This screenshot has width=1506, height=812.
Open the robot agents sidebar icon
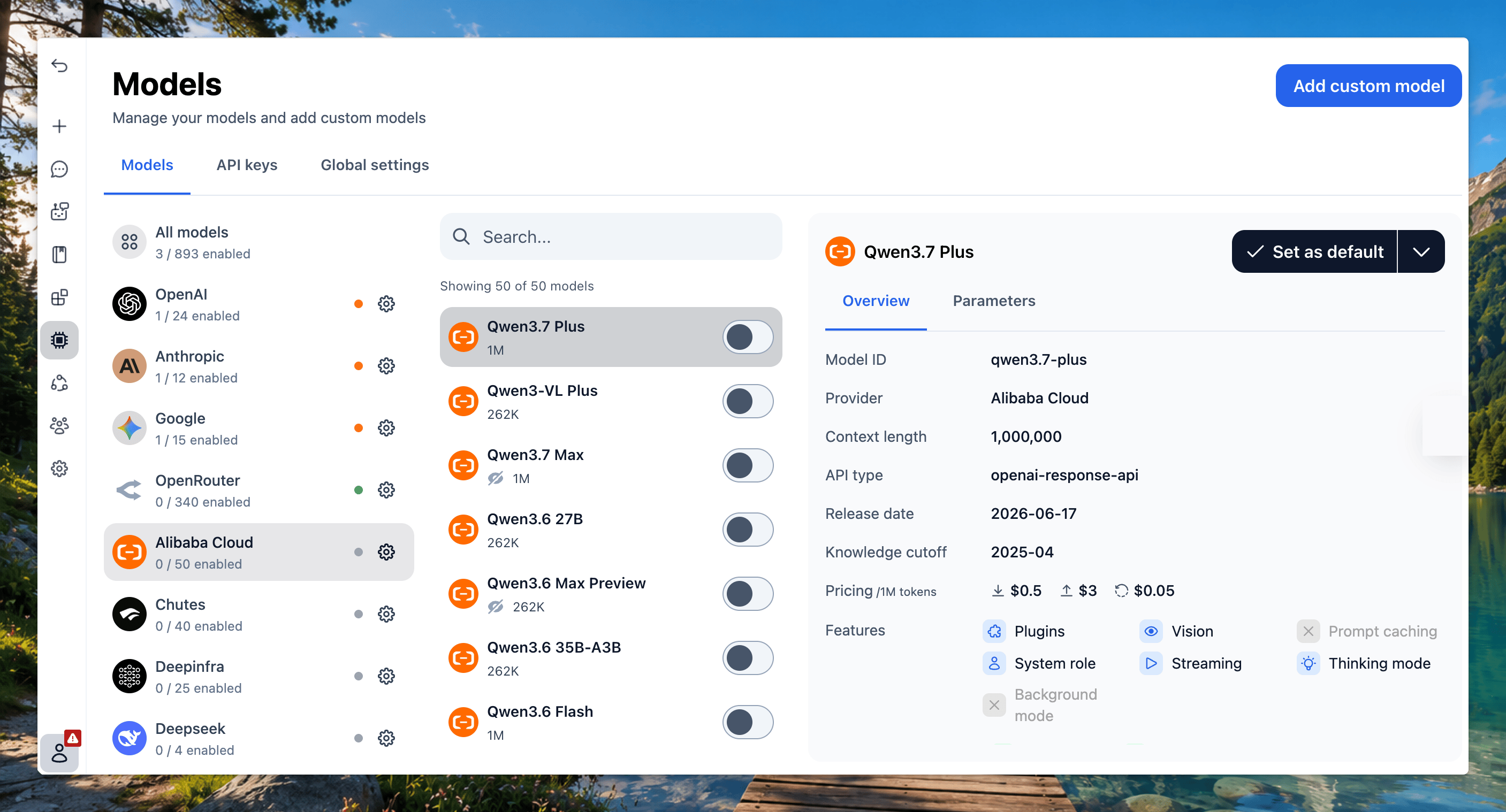click(x=59, y=211)
